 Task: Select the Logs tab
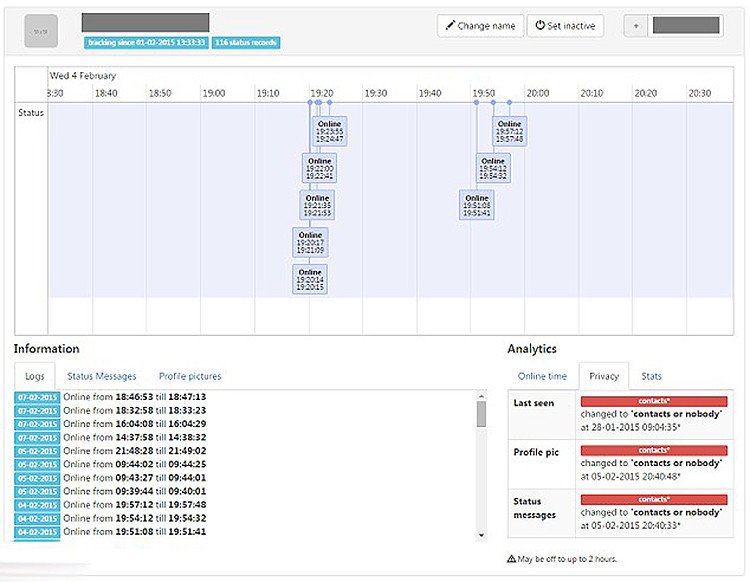tap(34, 376)
